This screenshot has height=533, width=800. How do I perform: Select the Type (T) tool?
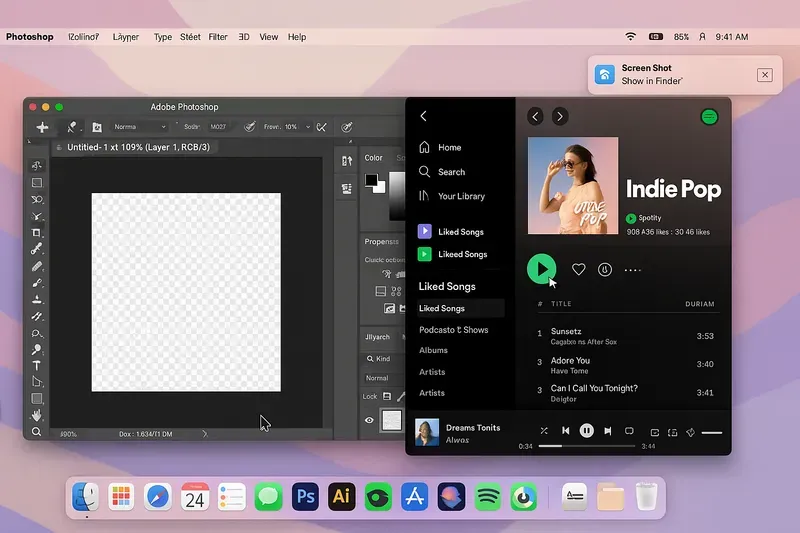click(x=37, y=366)
